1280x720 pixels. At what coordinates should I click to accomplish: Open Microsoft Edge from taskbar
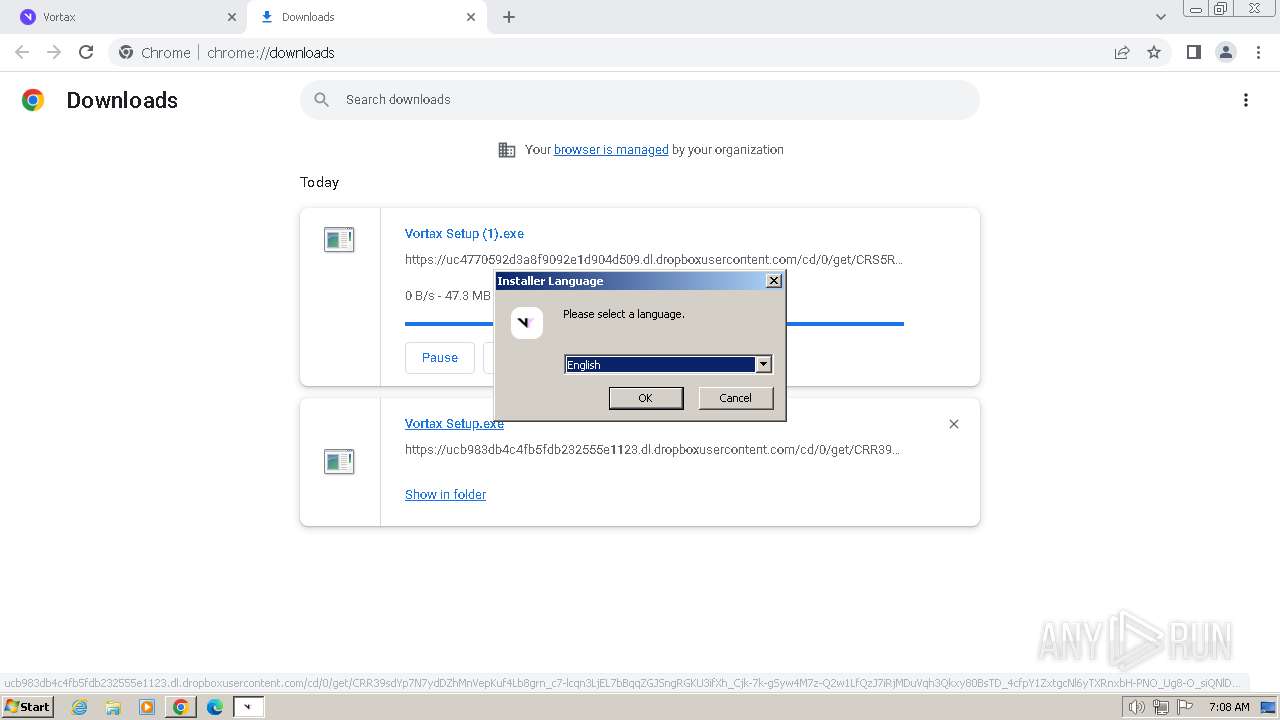point(215,707)
